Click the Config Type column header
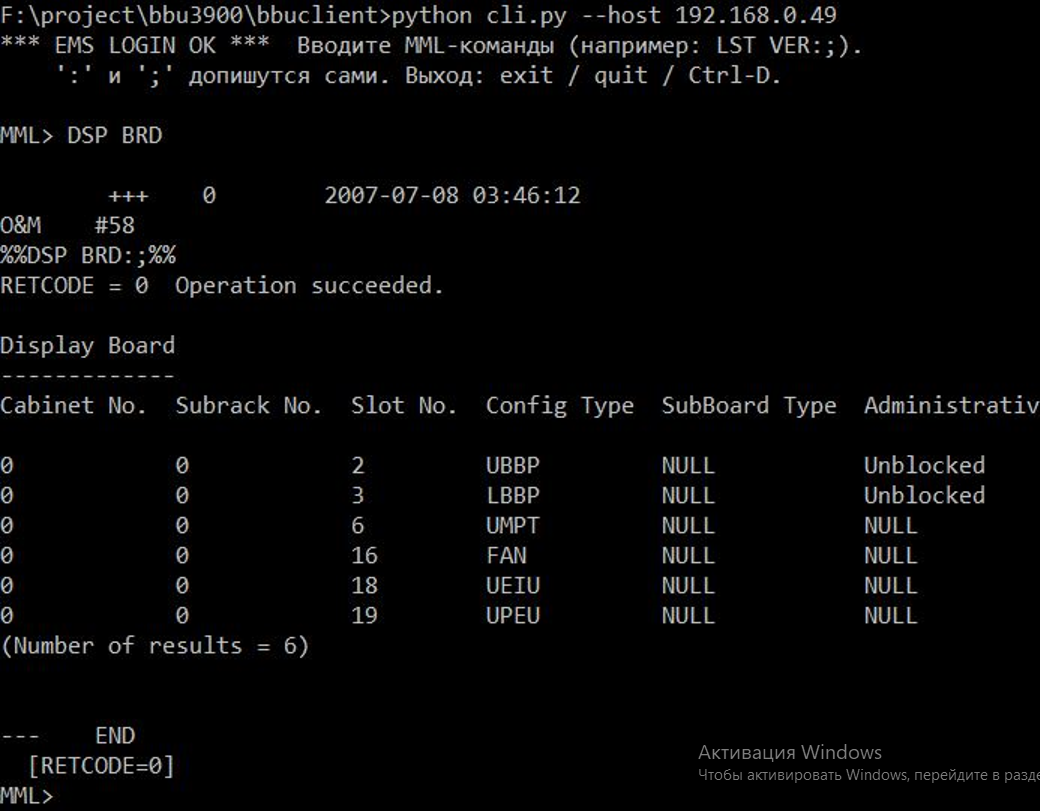 click(560, 406)
